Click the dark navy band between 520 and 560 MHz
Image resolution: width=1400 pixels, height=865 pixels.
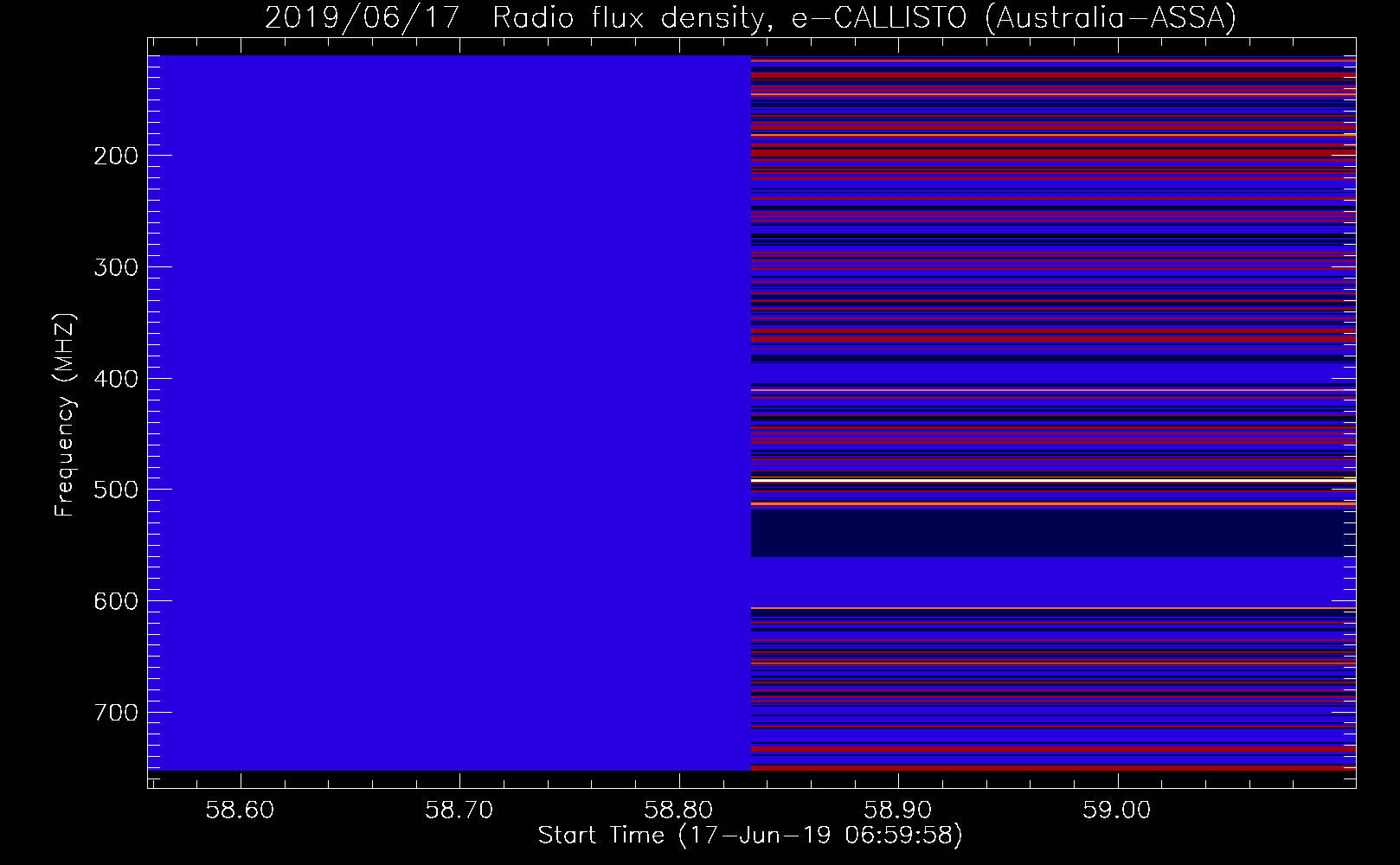[x=1053, y=534]
